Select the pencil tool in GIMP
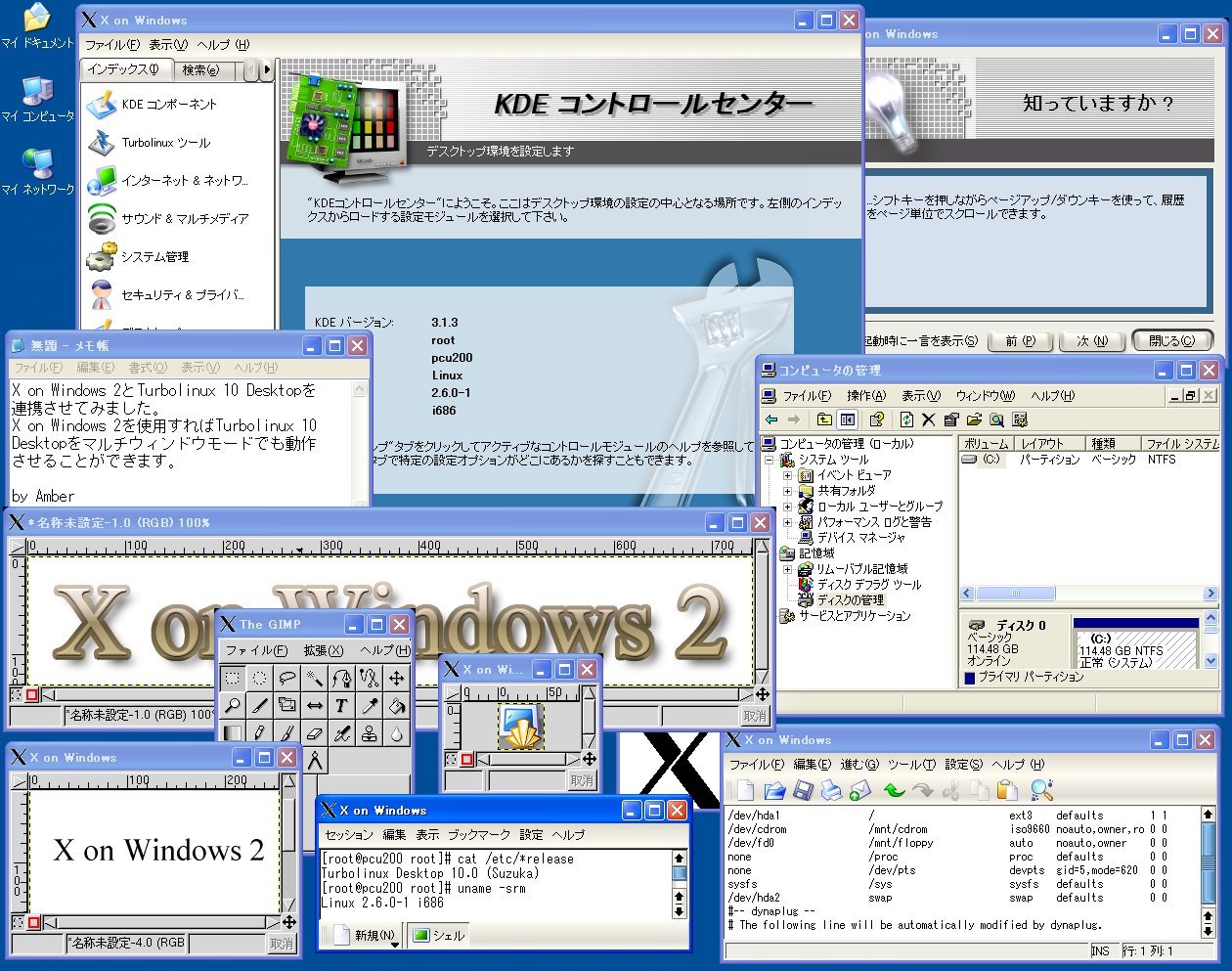1232x971 pixels. coord(259,731)
